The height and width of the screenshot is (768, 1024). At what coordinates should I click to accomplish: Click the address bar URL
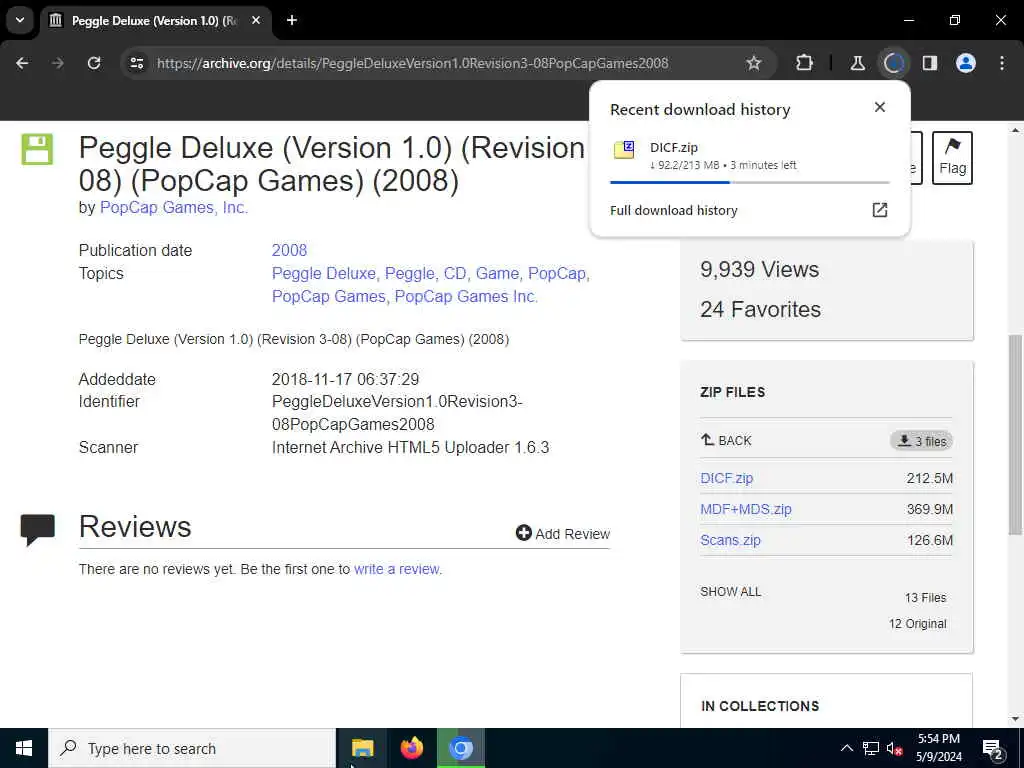[x=412, y=63]
